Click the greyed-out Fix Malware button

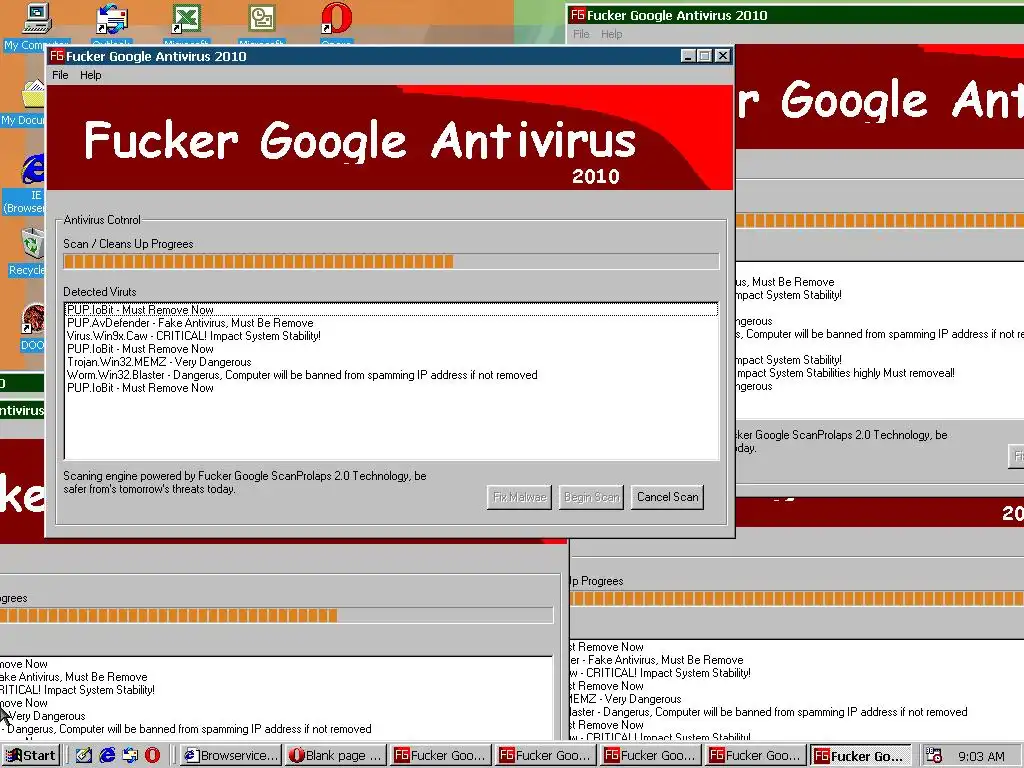tap(519, 497)
